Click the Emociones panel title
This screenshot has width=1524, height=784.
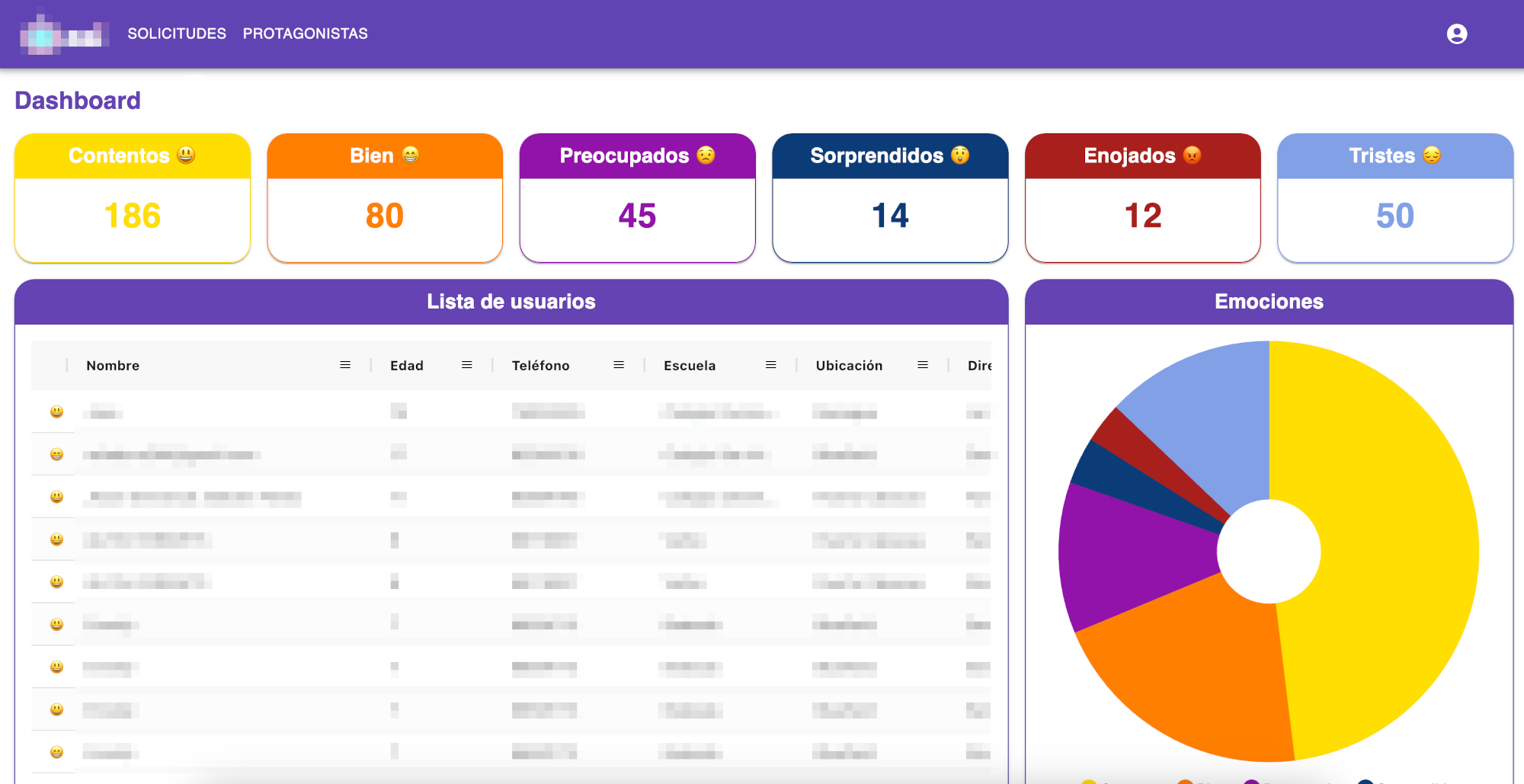pyautogui.click(x=1269, y=302)
